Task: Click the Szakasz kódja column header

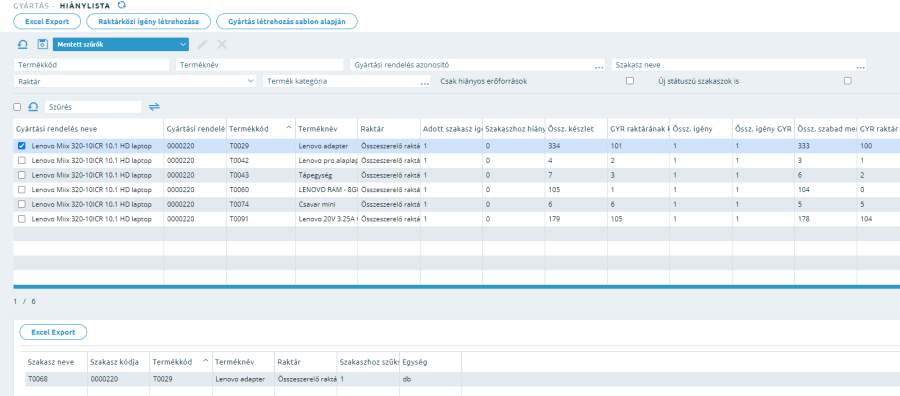Action: click(118, 362)
